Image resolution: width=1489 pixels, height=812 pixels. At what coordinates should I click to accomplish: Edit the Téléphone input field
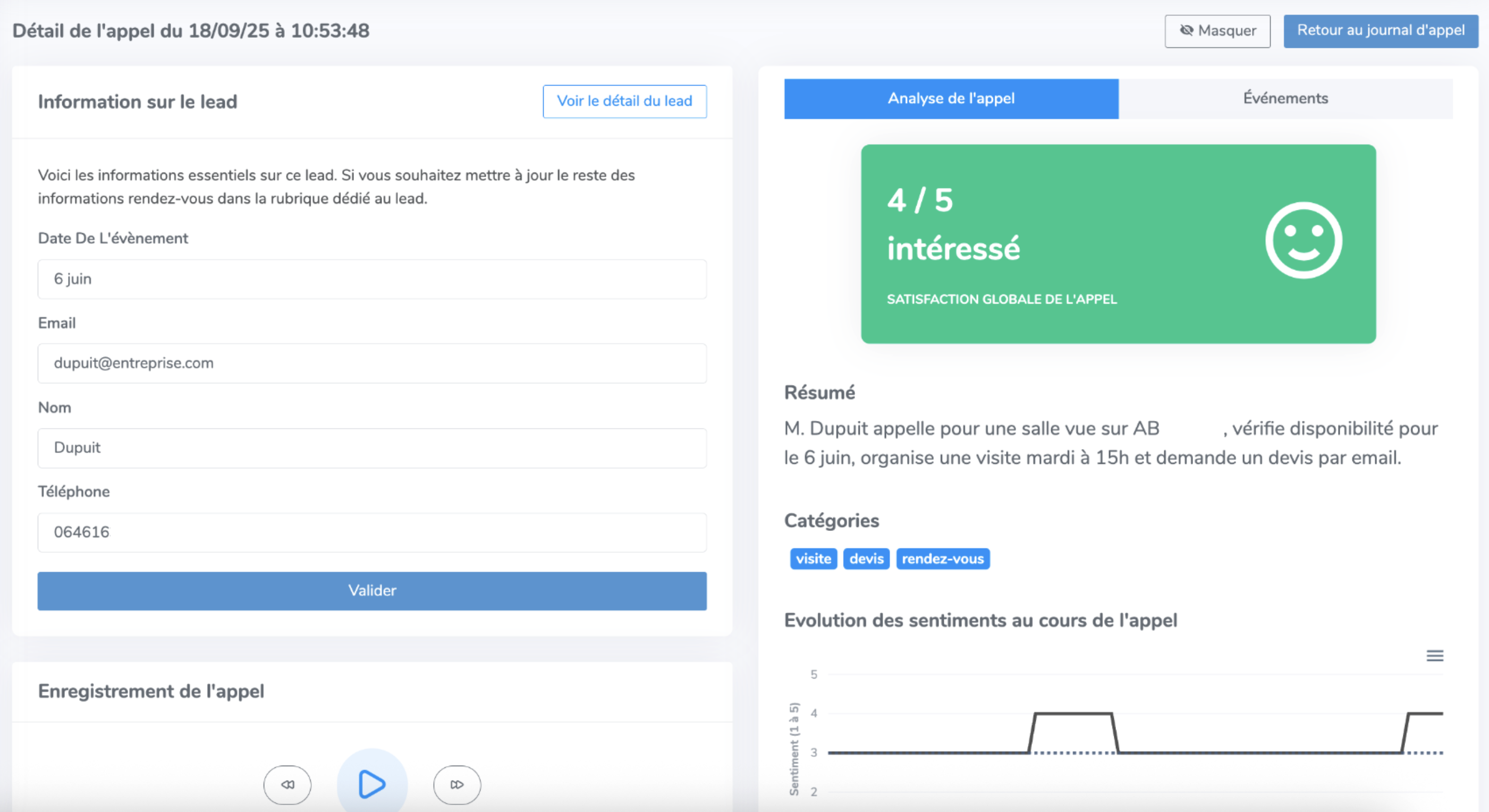371,532
